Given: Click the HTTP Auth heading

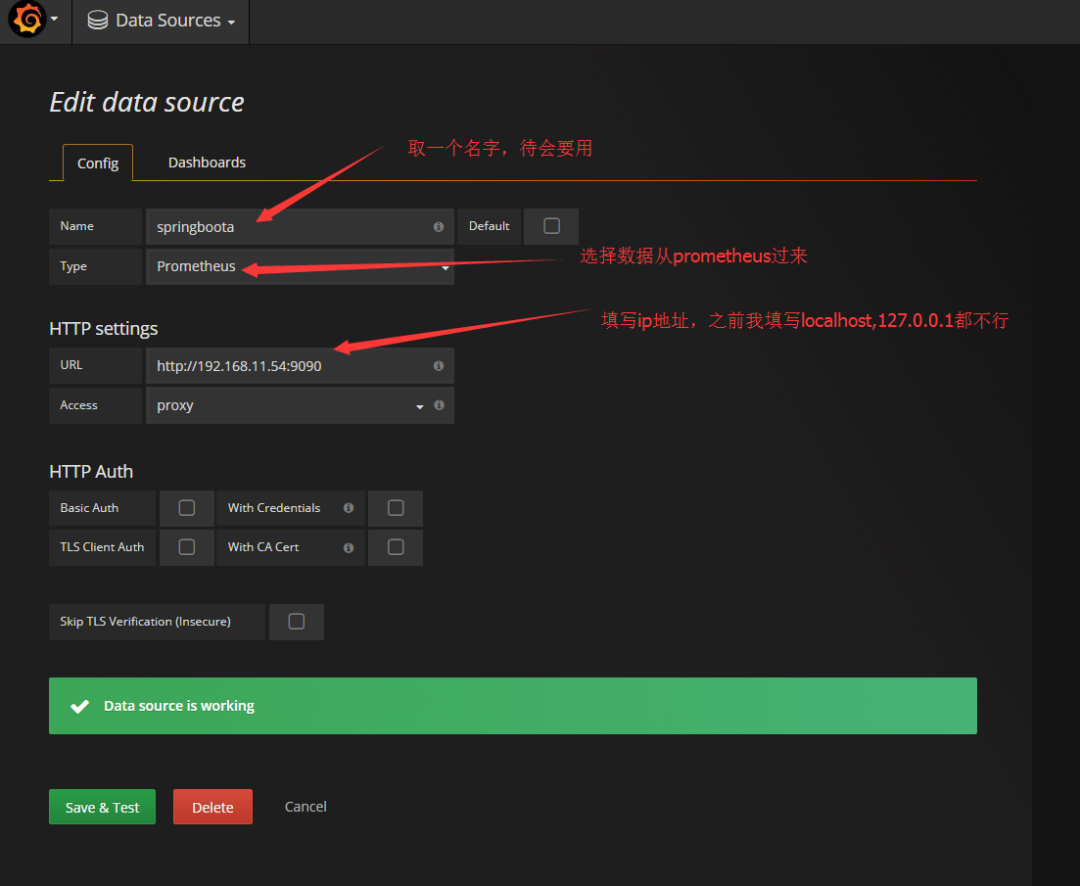Looking at the screenshot, I should tap(91, 471).
